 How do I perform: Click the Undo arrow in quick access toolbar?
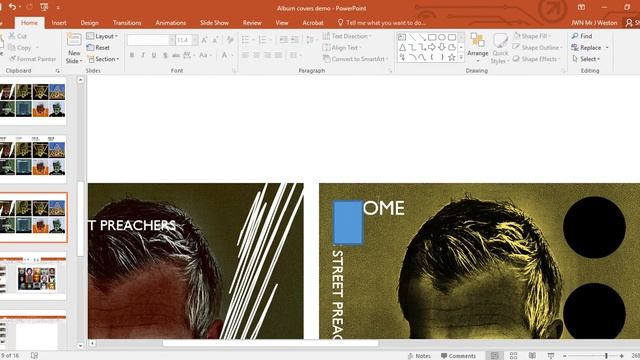click(13, 7)
